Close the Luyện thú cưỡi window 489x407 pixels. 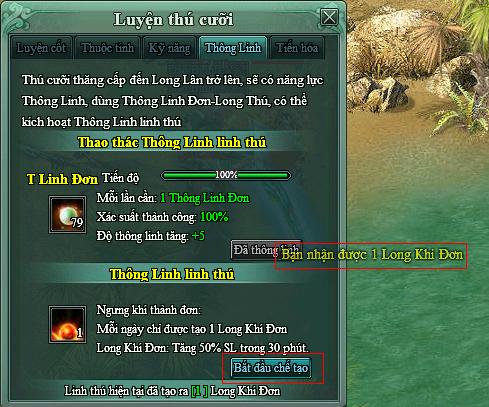329,17
